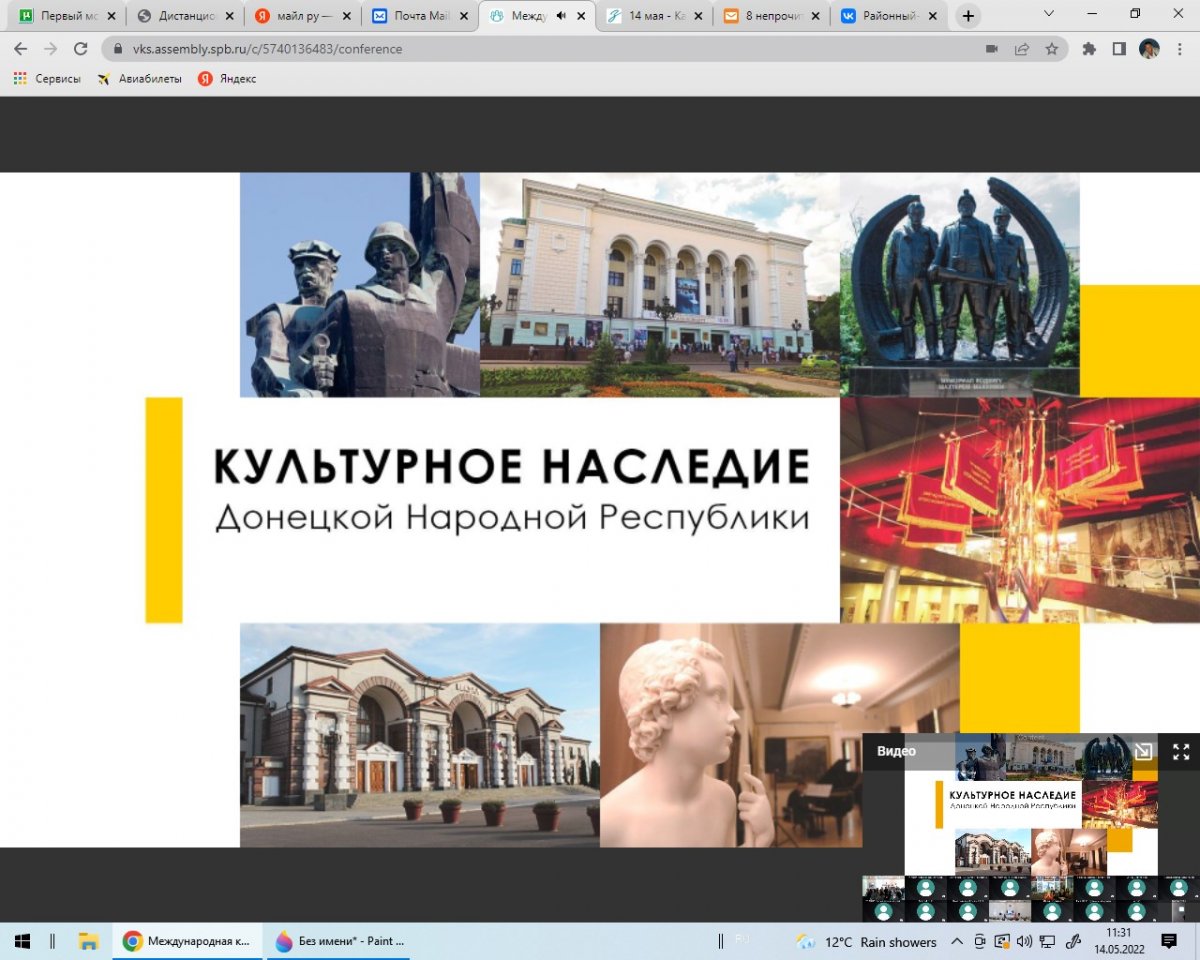Open the Chrome profile avatar

click(1149, 48)
